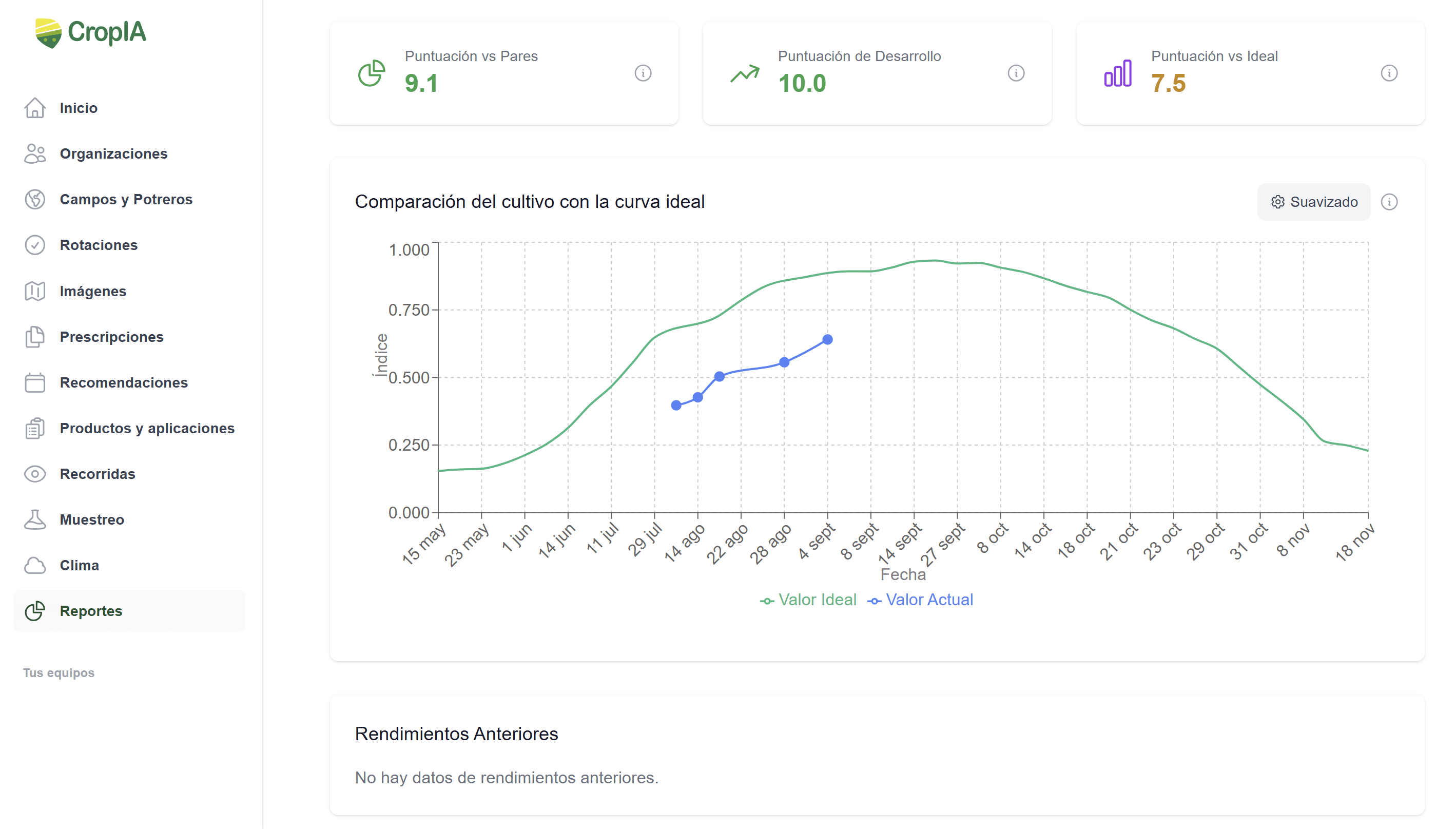Click info icon for Puntuación vs Ideal
The image size is (1456, 829).
click(1389, 73)
